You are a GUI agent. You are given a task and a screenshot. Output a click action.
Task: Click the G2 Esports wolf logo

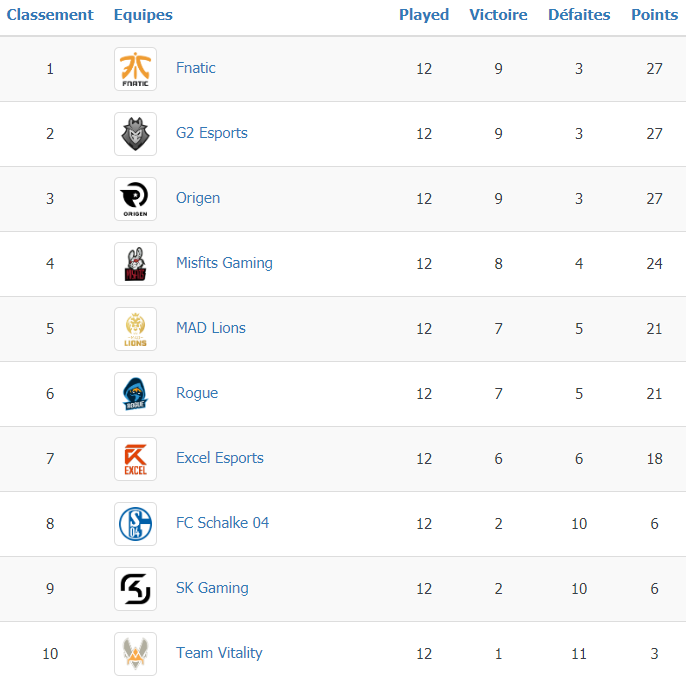(135, 134)
